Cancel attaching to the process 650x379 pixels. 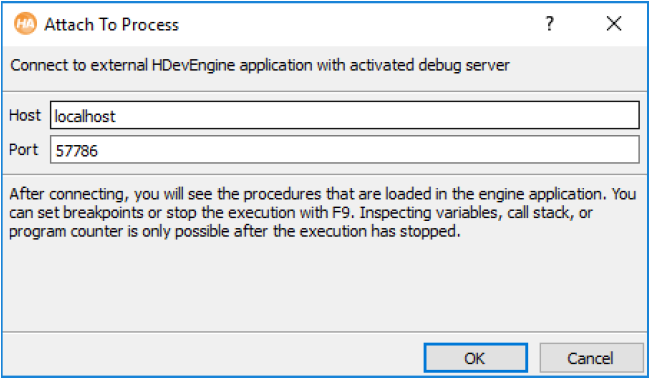tap(591, 358)
